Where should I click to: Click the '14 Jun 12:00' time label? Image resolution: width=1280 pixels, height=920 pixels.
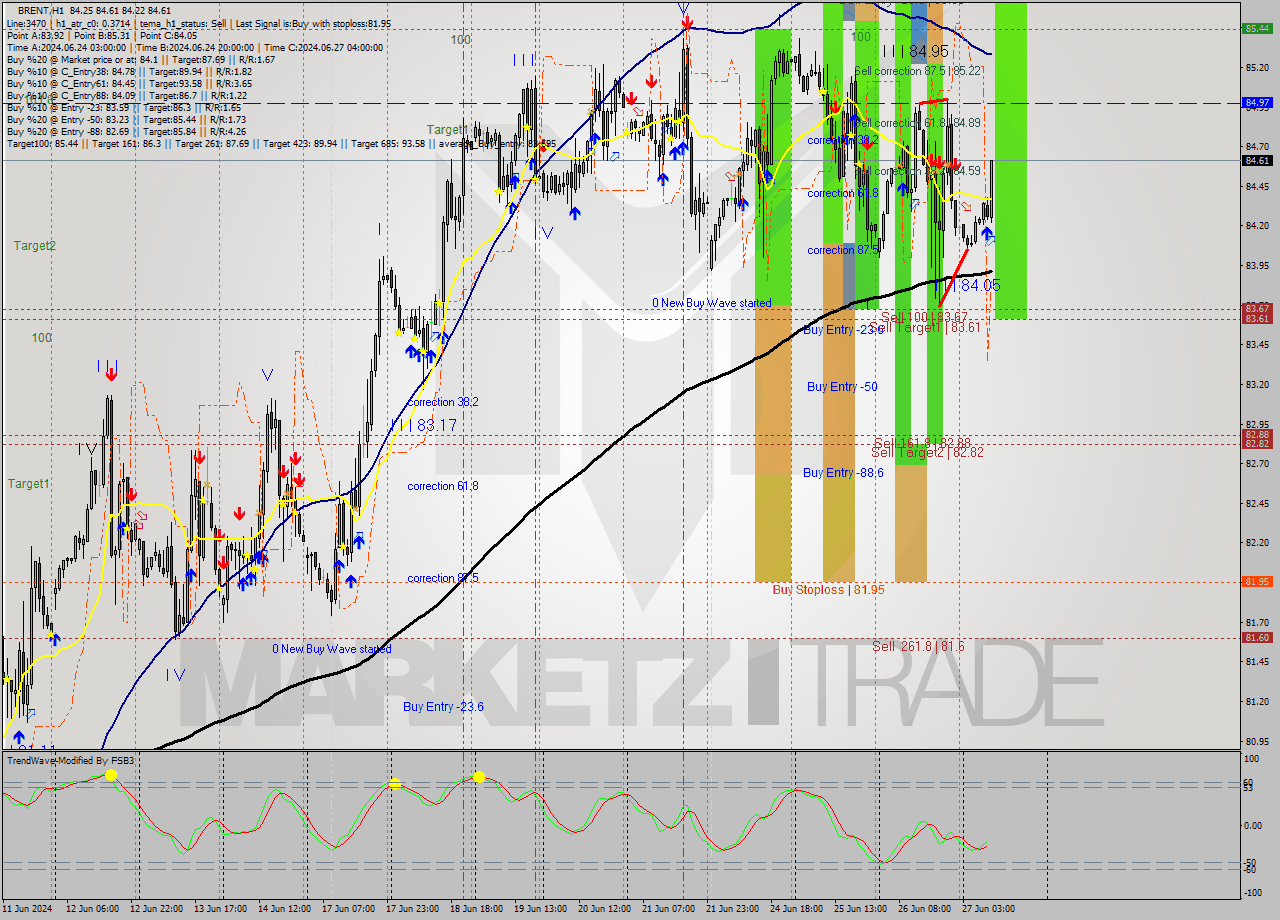(x=284, y=908)
